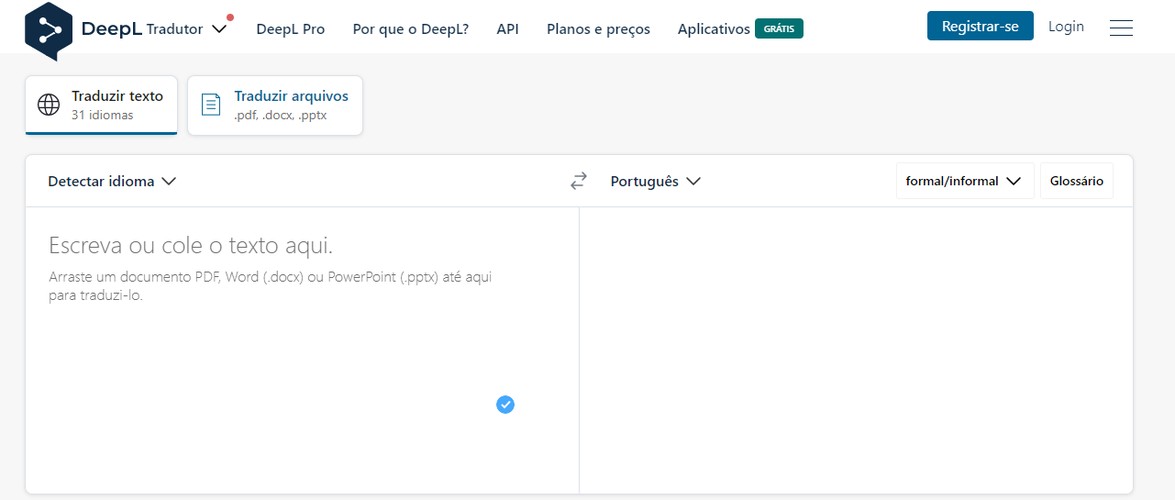Image resolution: width=1175 pixels, height=500 pixels.
Task: Swap languages using the arrows icon
Action: 579,181
